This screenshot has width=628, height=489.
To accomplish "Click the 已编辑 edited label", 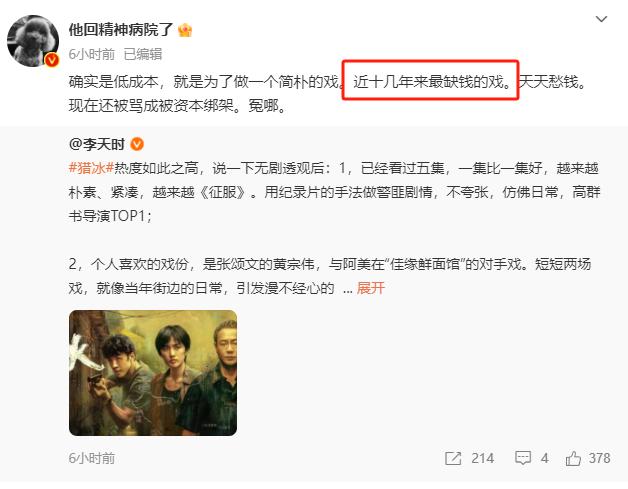I will pyautogui.click(x=143, y=54).
